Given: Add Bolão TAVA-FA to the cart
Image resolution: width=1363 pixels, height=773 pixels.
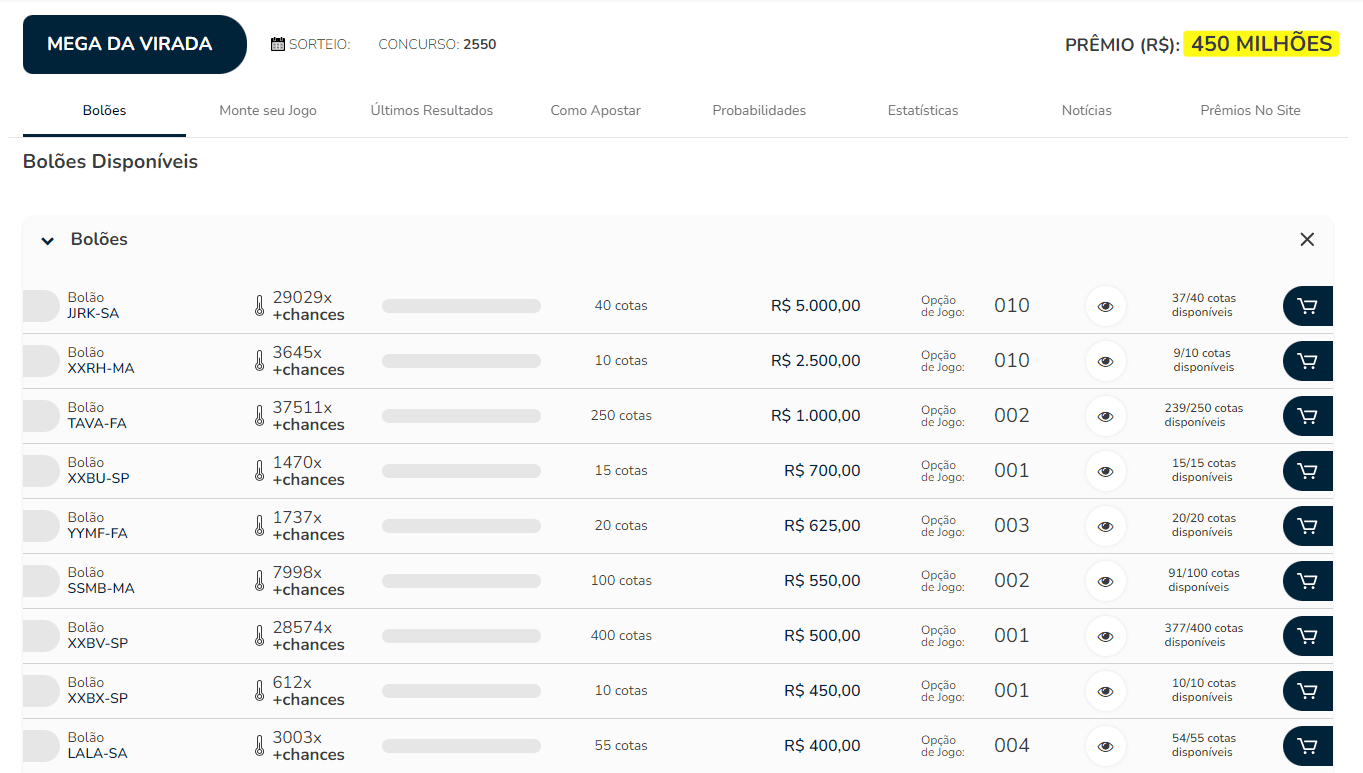Looking at the screenshot, I should pos(1308,416).
